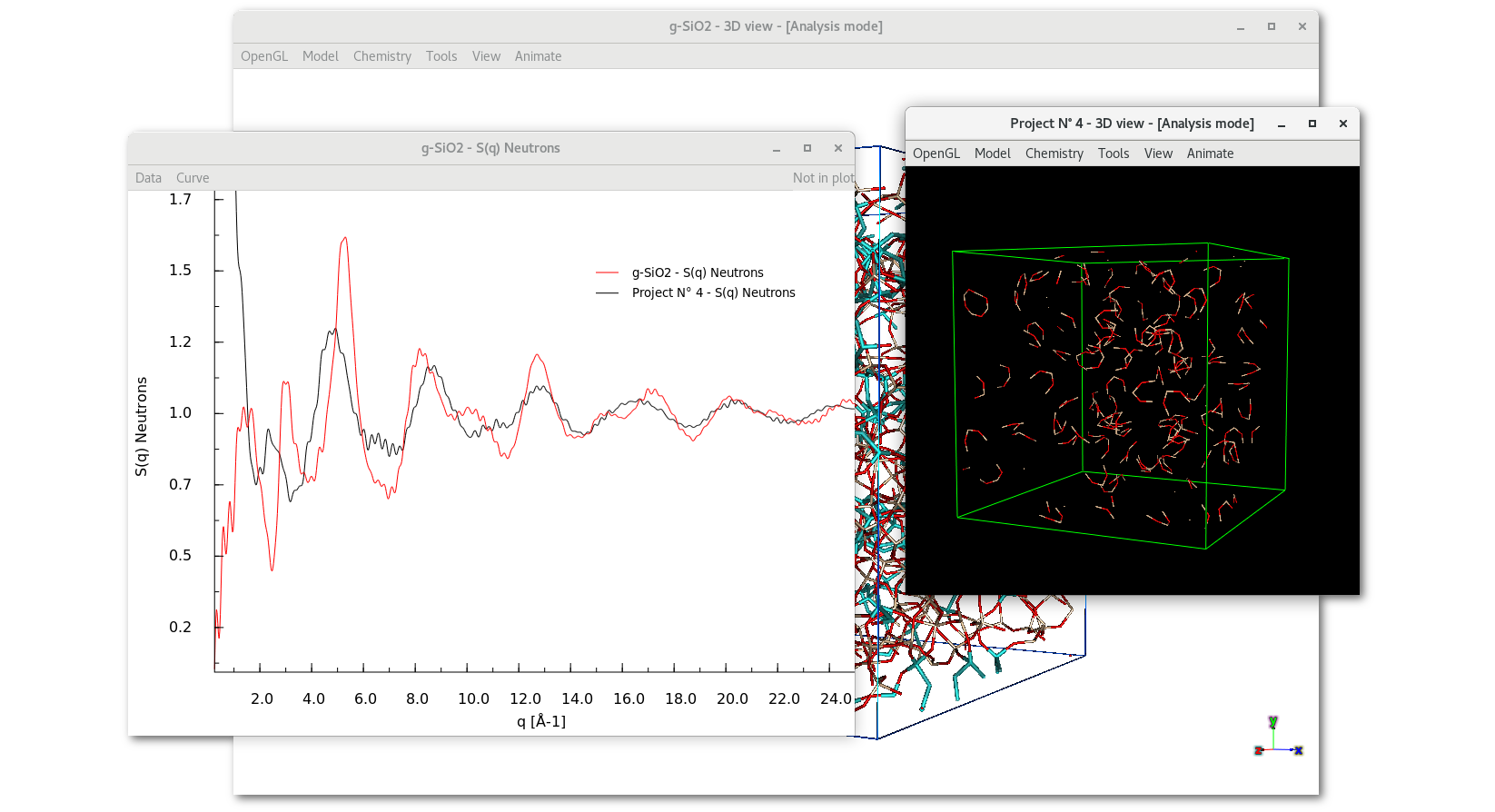Open OpenGL menu in g-SiO2 3D view

tap(263, 56)
